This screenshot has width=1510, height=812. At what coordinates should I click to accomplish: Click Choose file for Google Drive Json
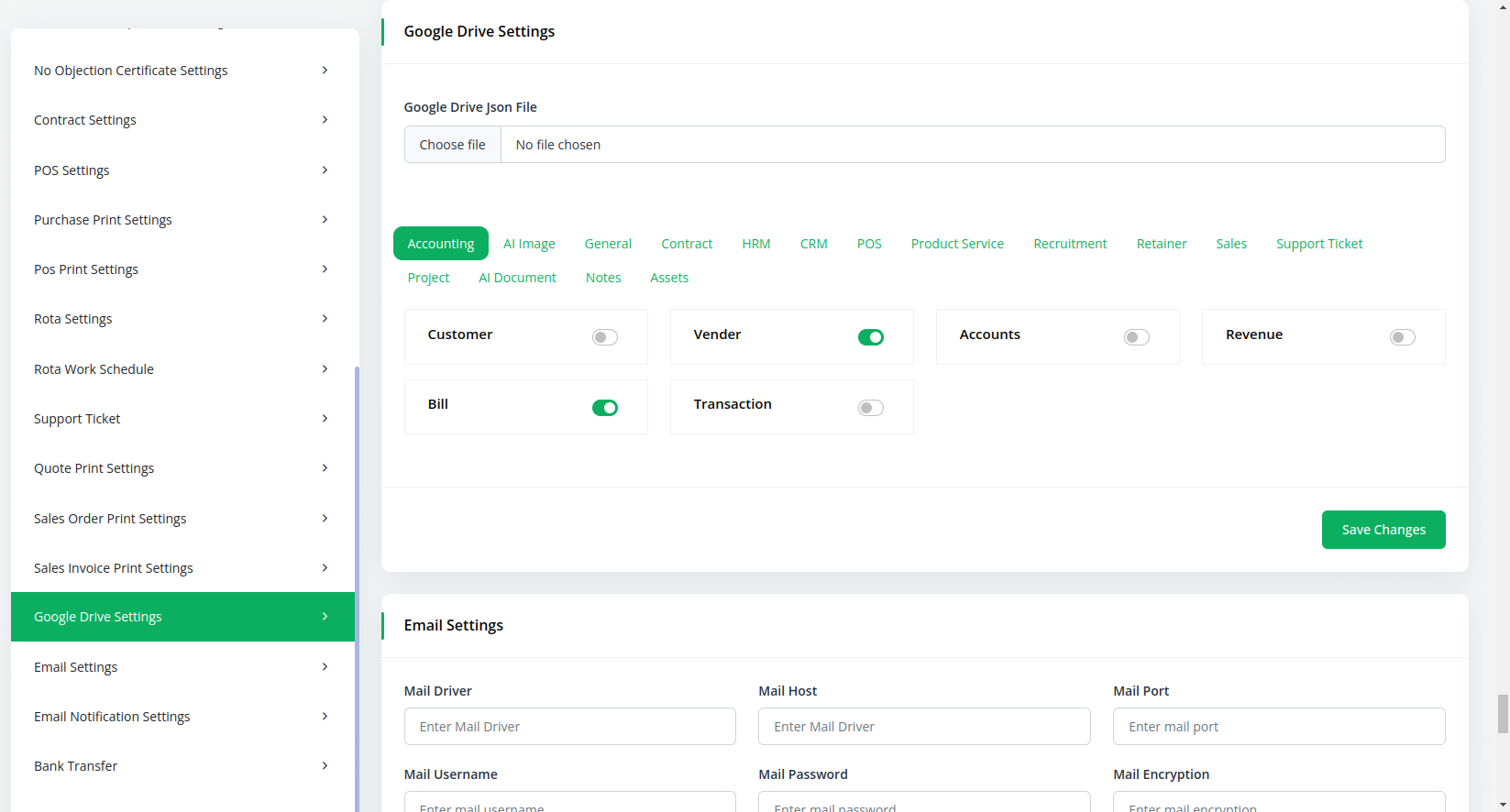pyautogui.click(x=453, y=145)
